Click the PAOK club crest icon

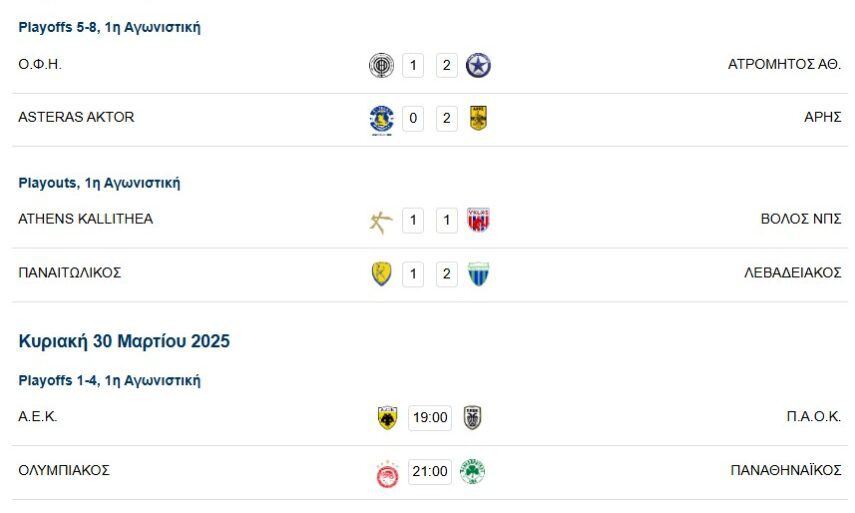472,418
